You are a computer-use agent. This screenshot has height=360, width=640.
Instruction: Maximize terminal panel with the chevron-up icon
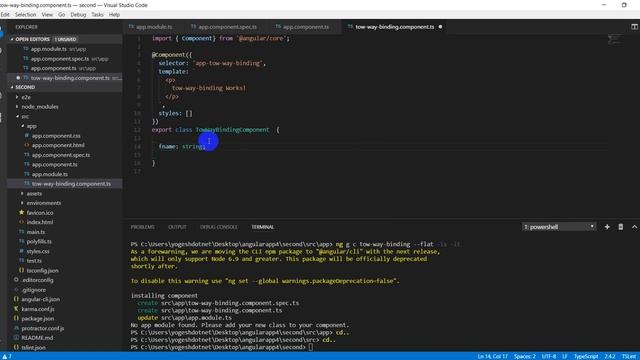pyautogui.click(x=634, y=227)
